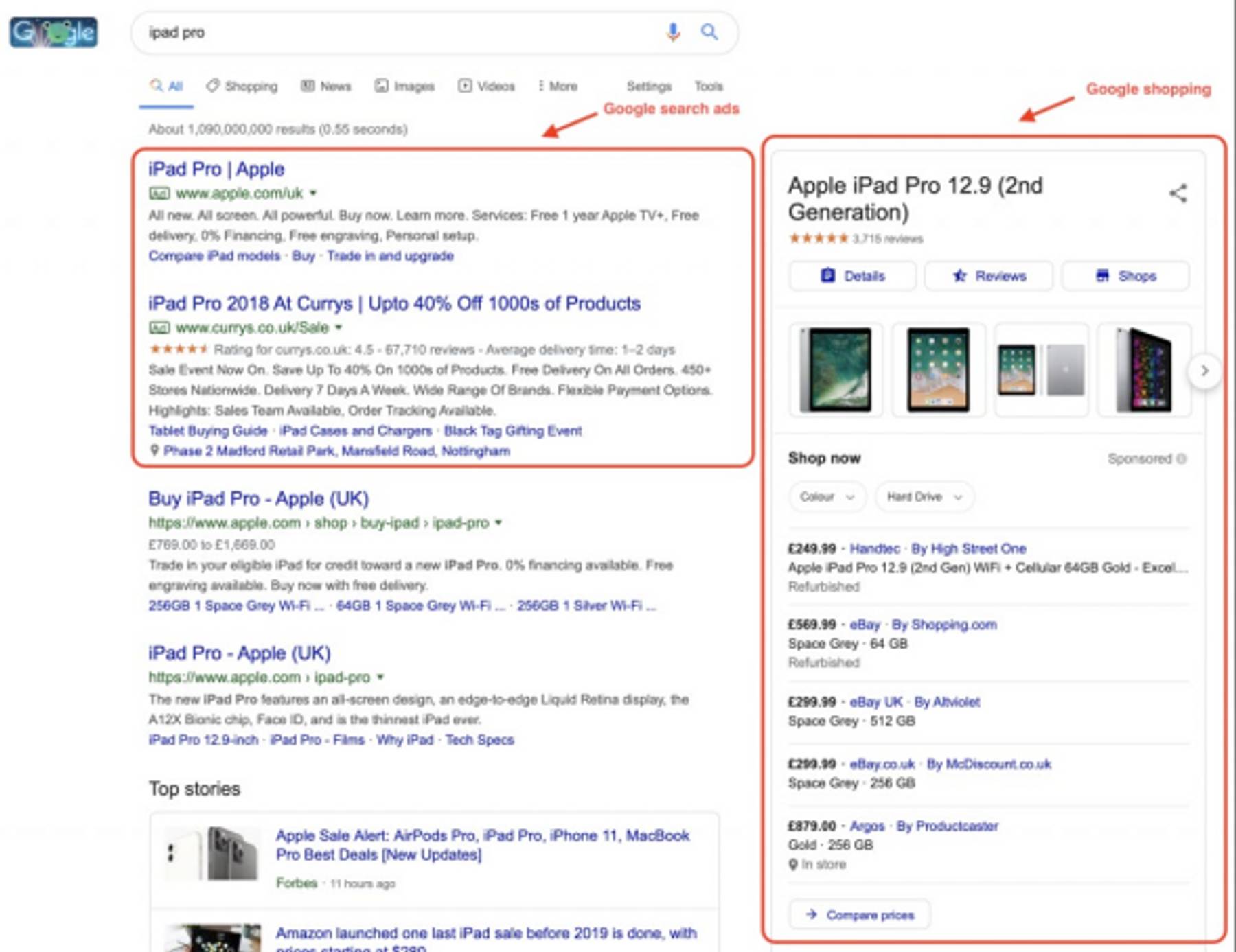This screenshot has width=1236, height=952.
Task: Open Phase 2 Madford Retail Park address link
Action: (x=336, y=451)
